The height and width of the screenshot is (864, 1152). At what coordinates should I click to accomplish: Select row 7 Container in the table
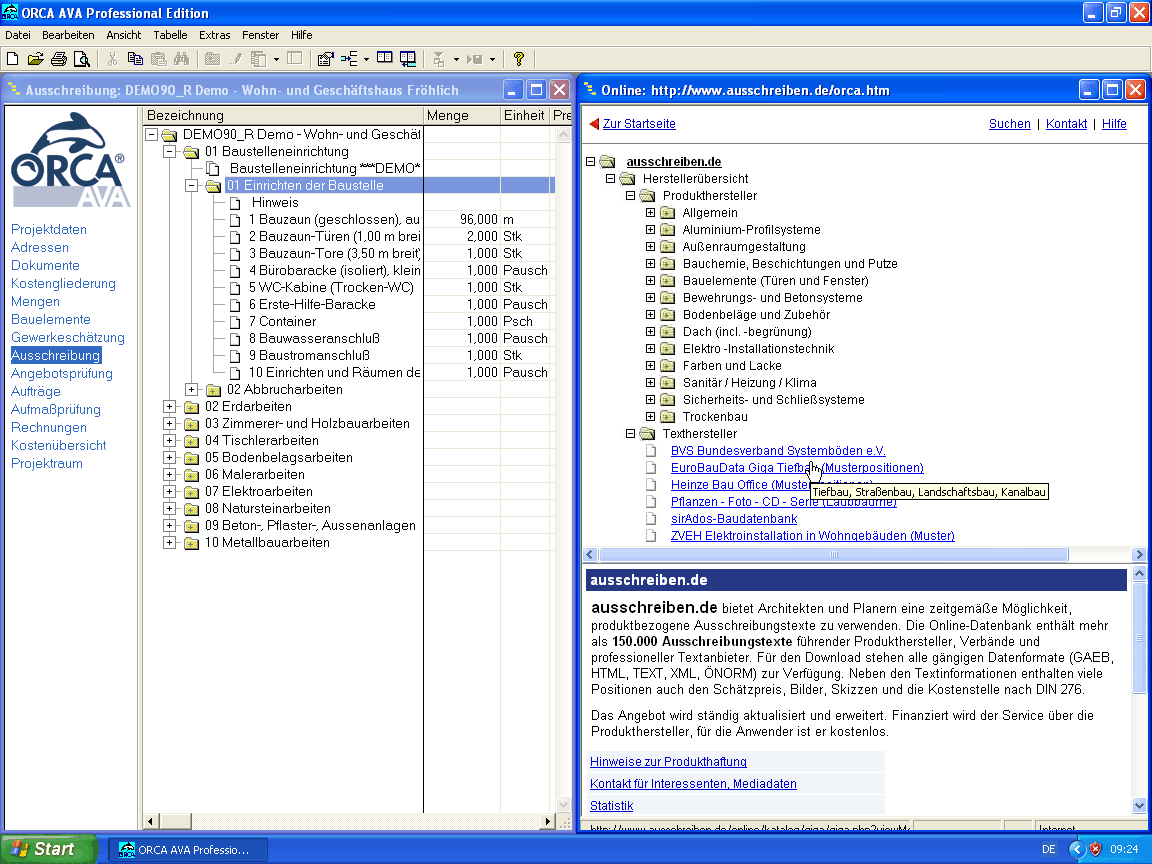coord(282,321)
